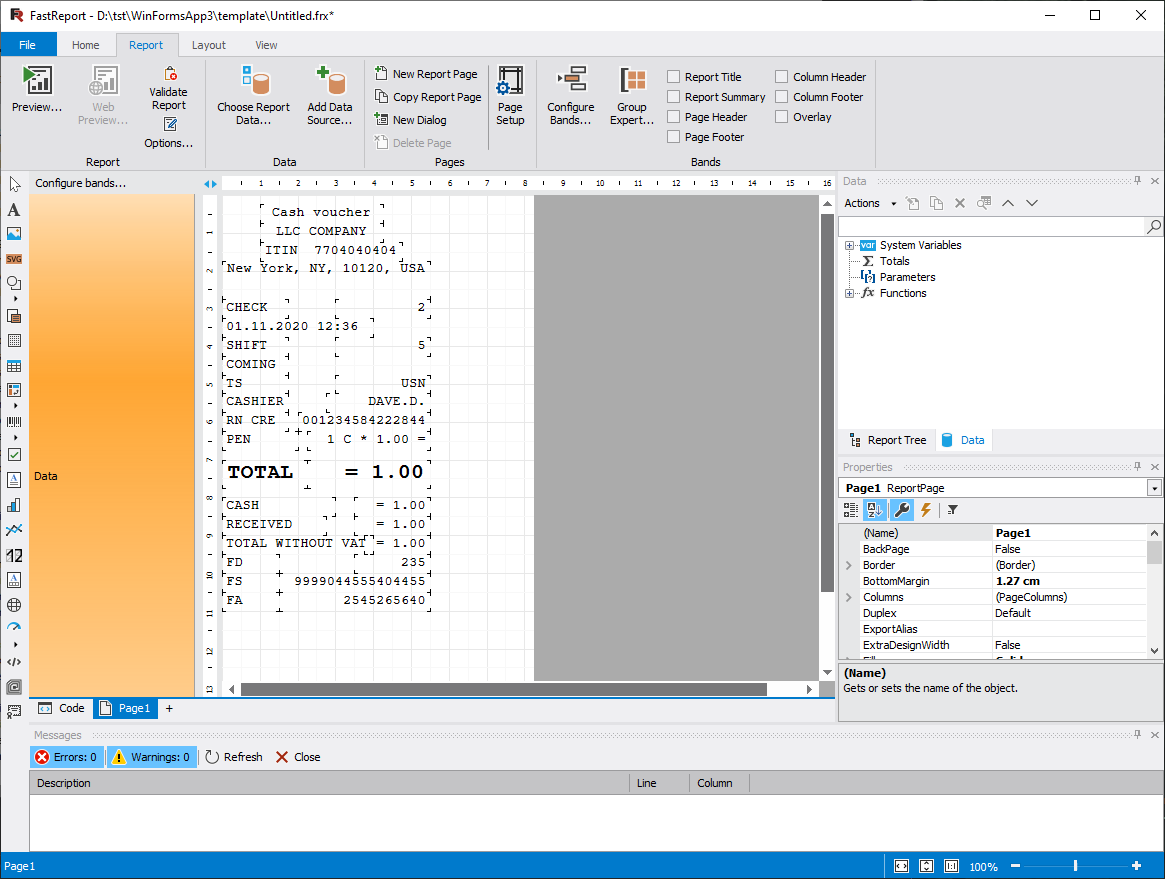Screen dimensions: 1165x879
Task: Click the Validate Report icon
Action: click(170, 74)
